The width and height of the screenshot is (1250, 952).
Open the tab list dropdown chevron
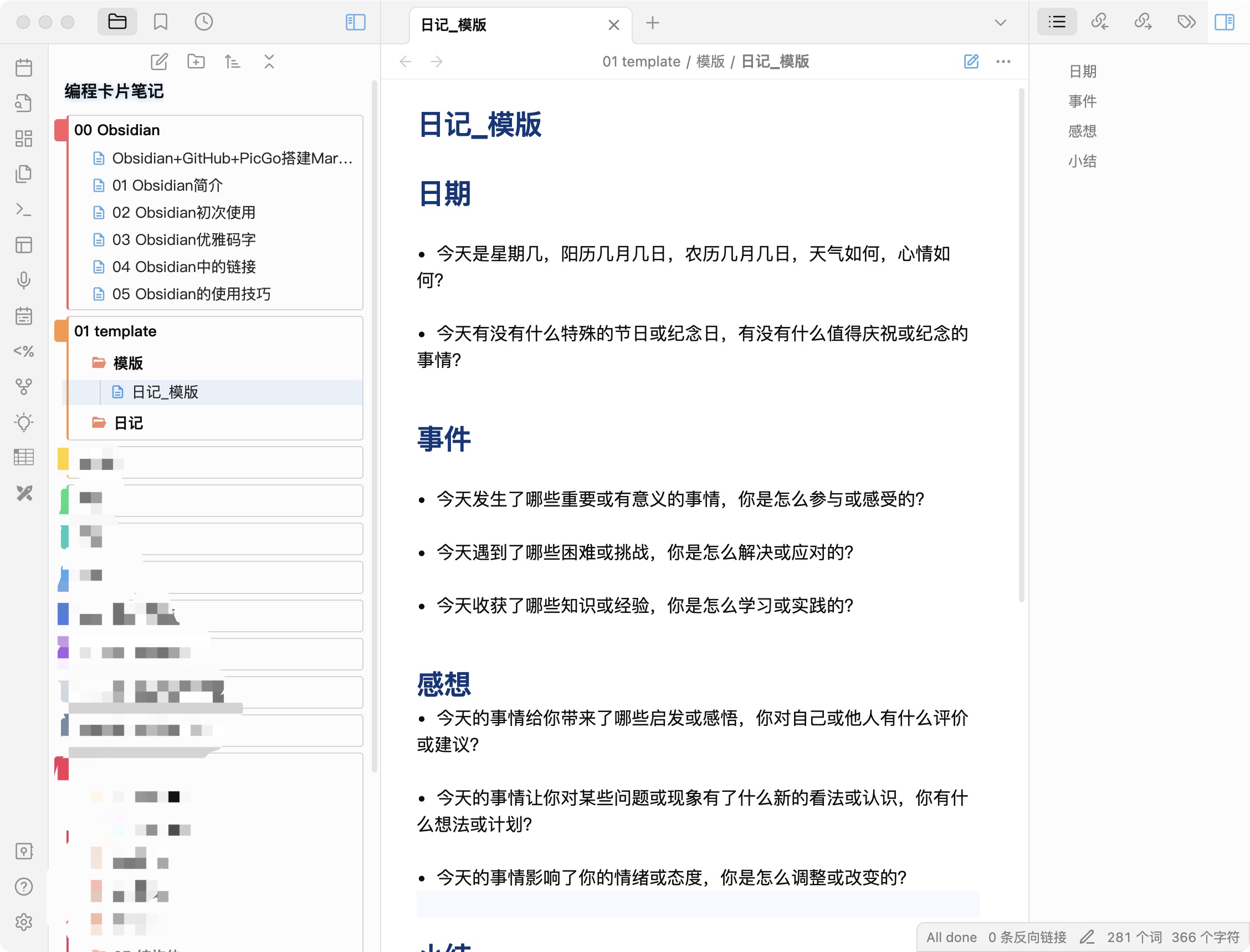[x=1000, y=23]
